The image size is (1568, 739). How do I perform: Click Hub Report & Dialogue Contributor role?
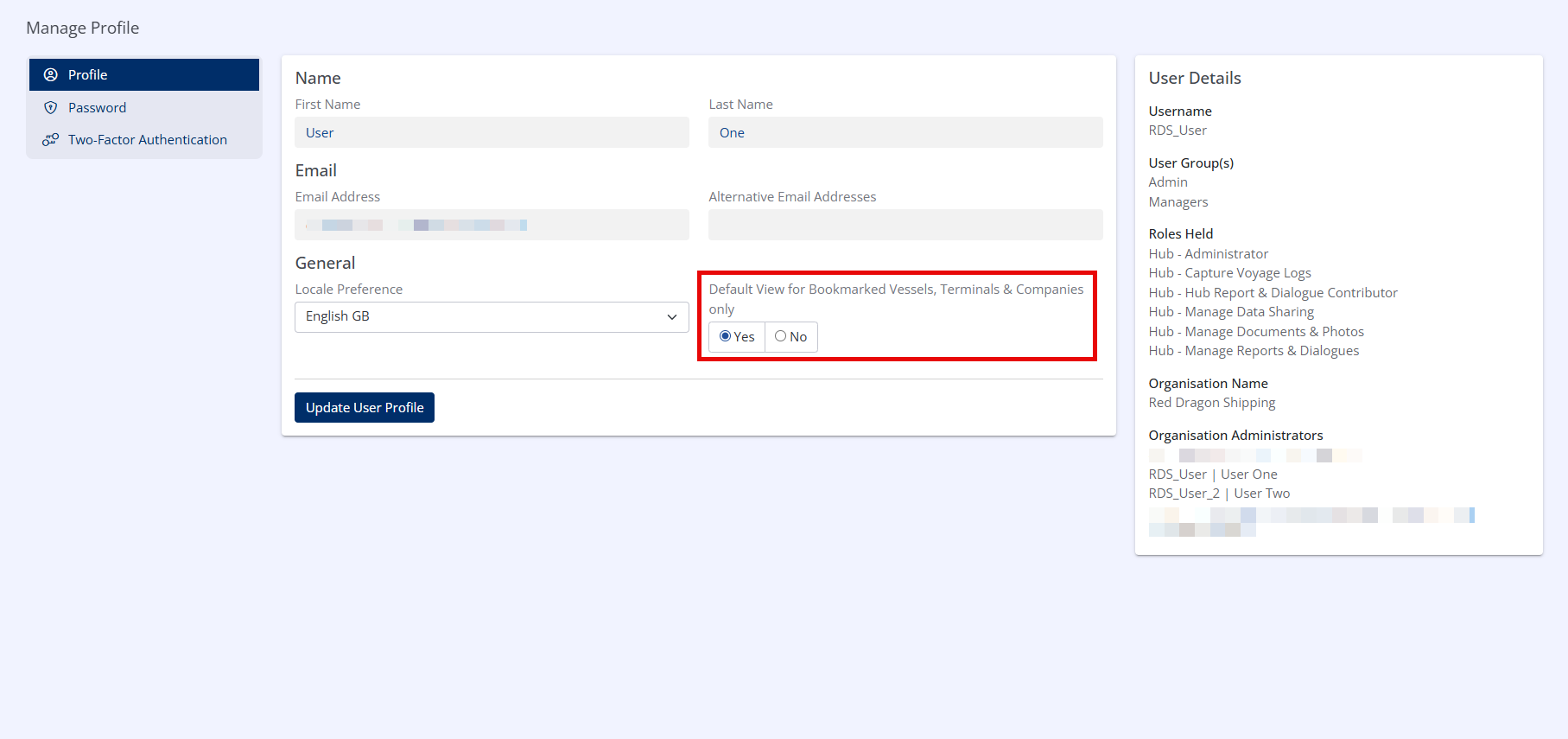click(1273, 293)
